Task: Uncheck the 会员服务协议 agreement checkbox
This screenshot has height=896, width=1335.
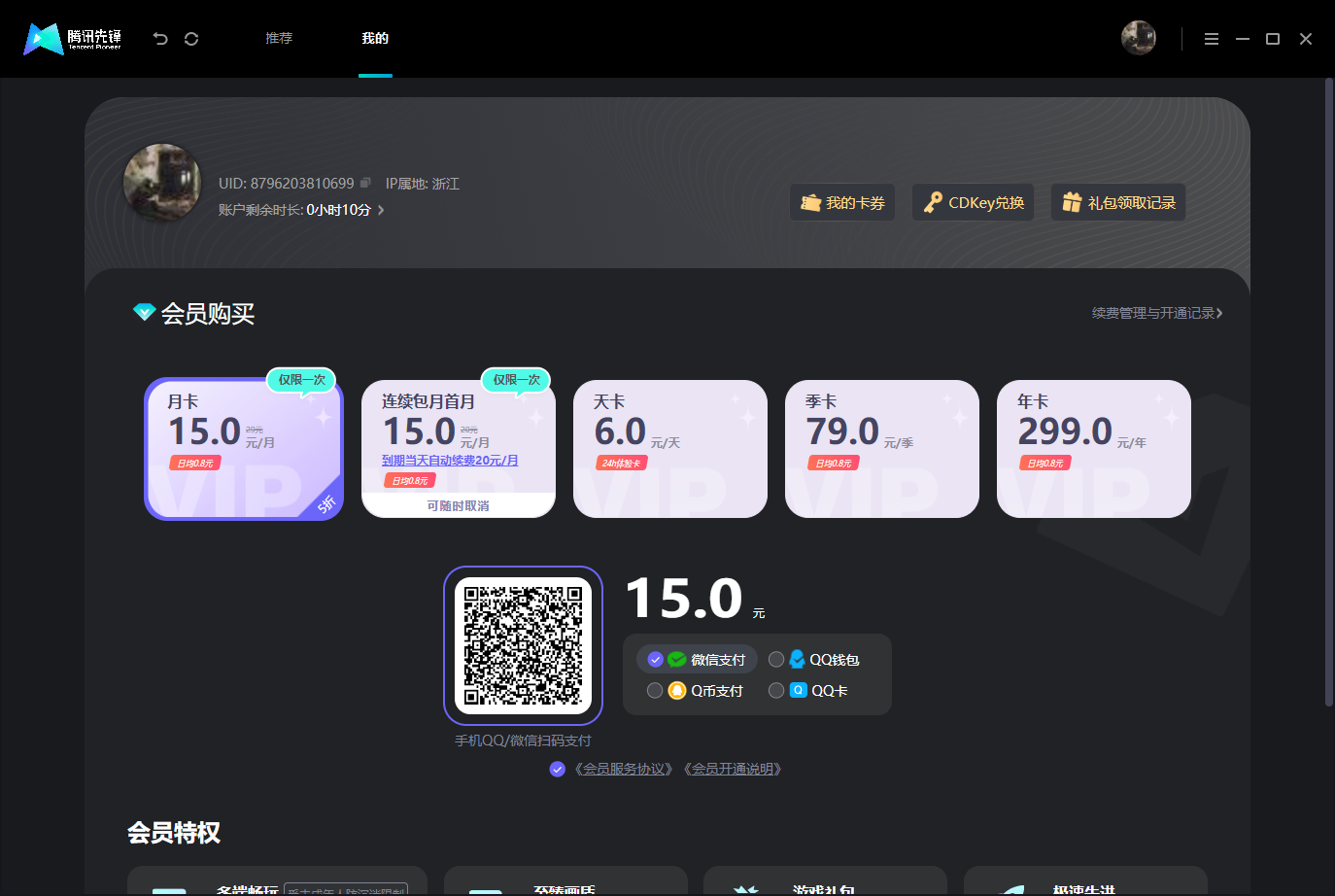Action: tap(557, 769)
